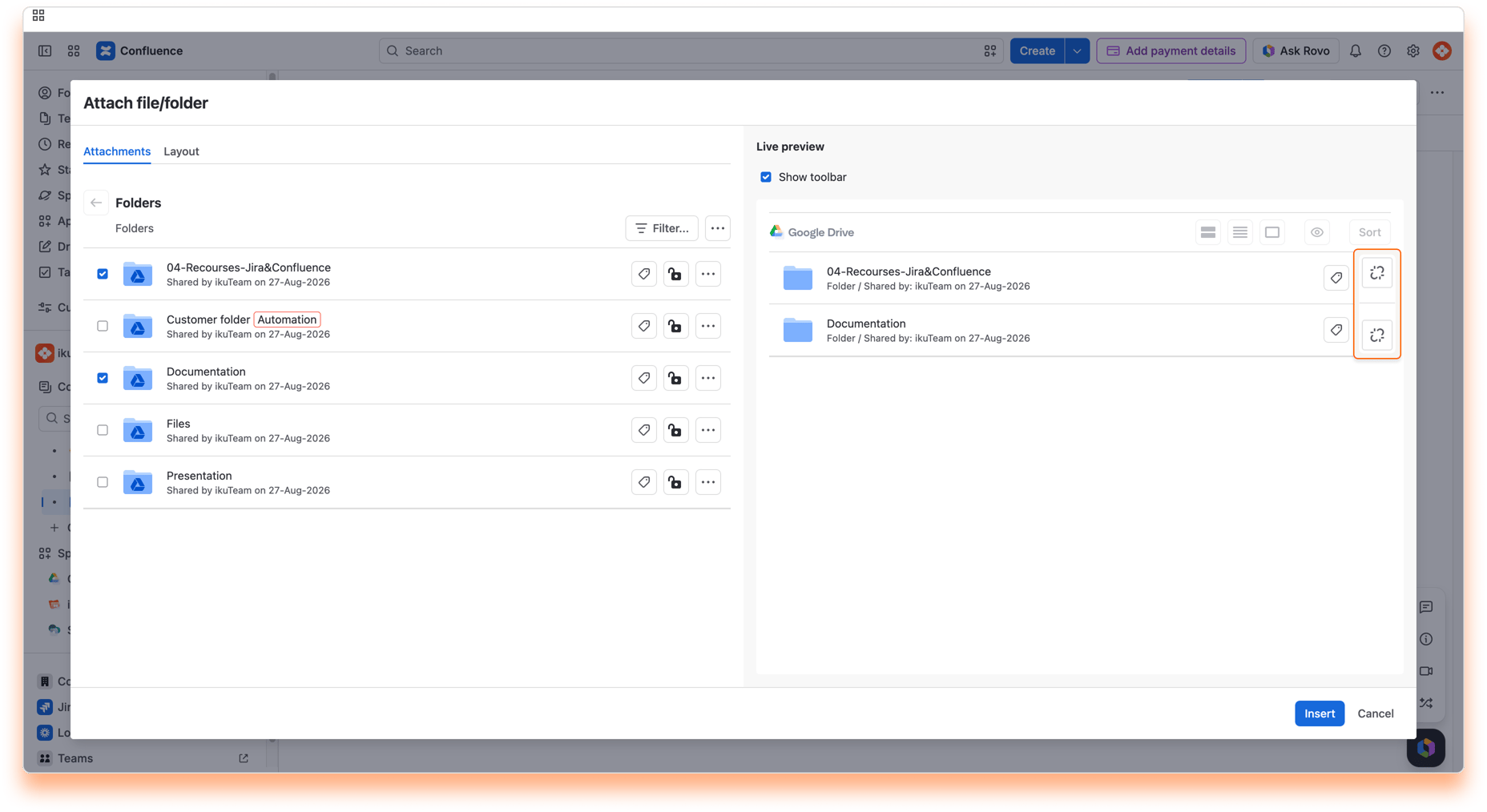Open Confluence notifications bell

1356,50
